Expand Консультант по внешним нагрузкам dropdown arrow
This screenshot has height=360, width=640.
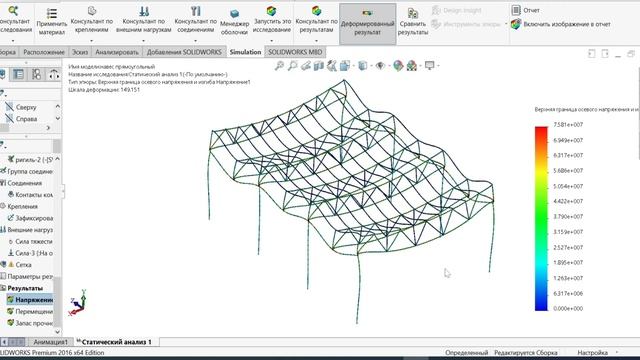[x=143, y=40]
